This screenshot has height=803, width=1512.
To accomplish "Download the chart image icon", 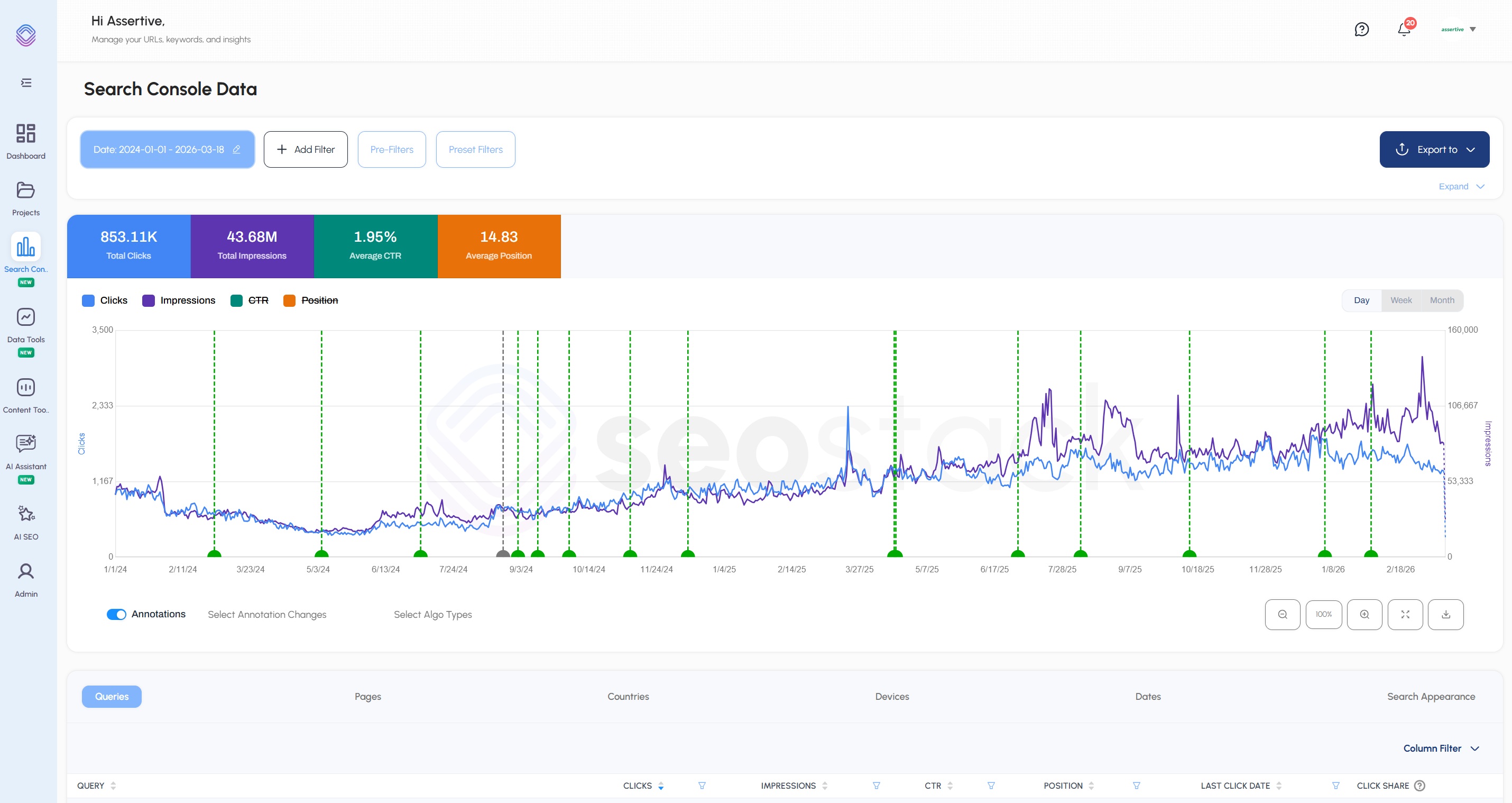I will [1445, 615].
